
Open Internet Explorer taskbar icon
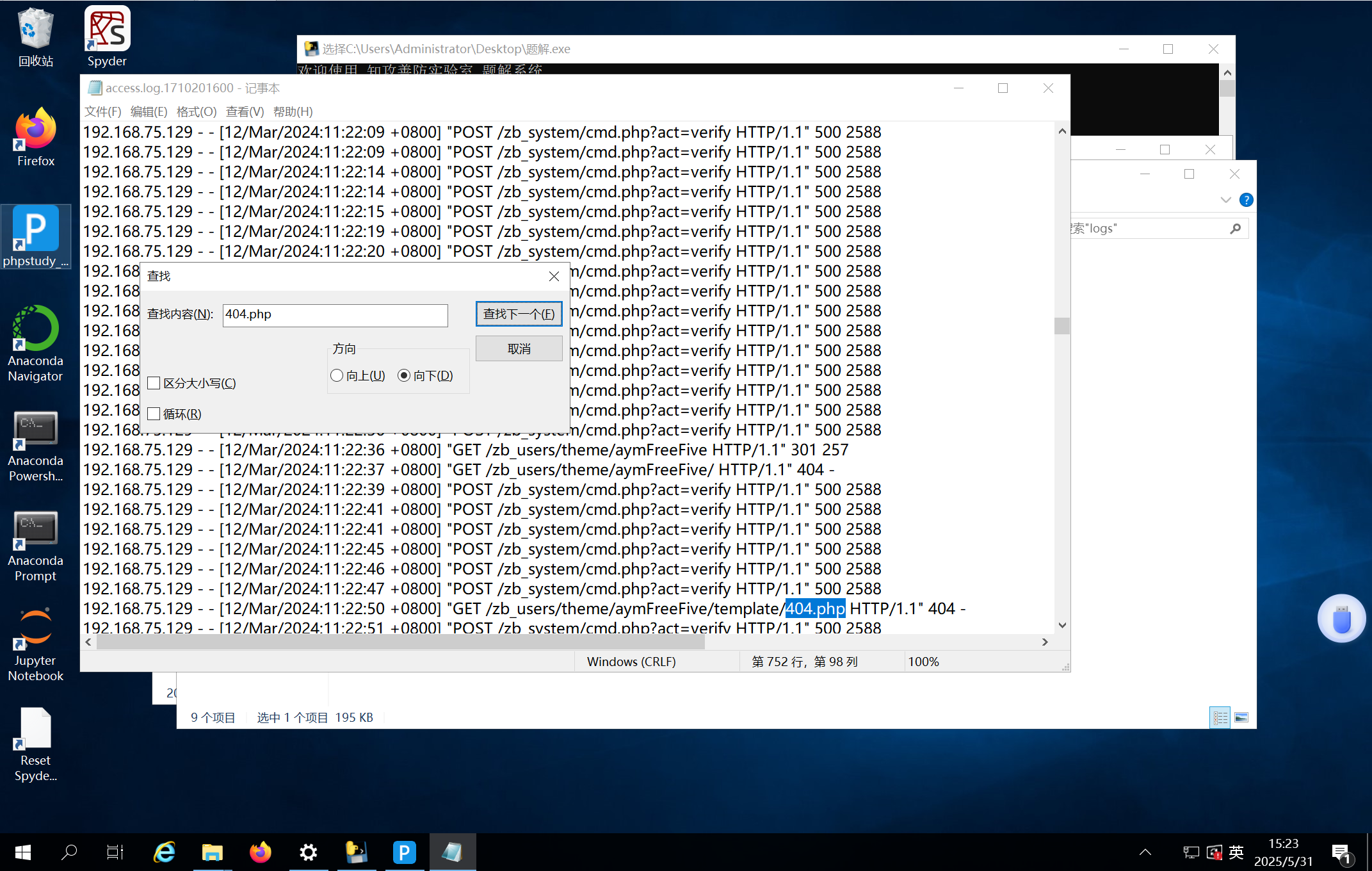pyautogui.click(x=165, y=852)
